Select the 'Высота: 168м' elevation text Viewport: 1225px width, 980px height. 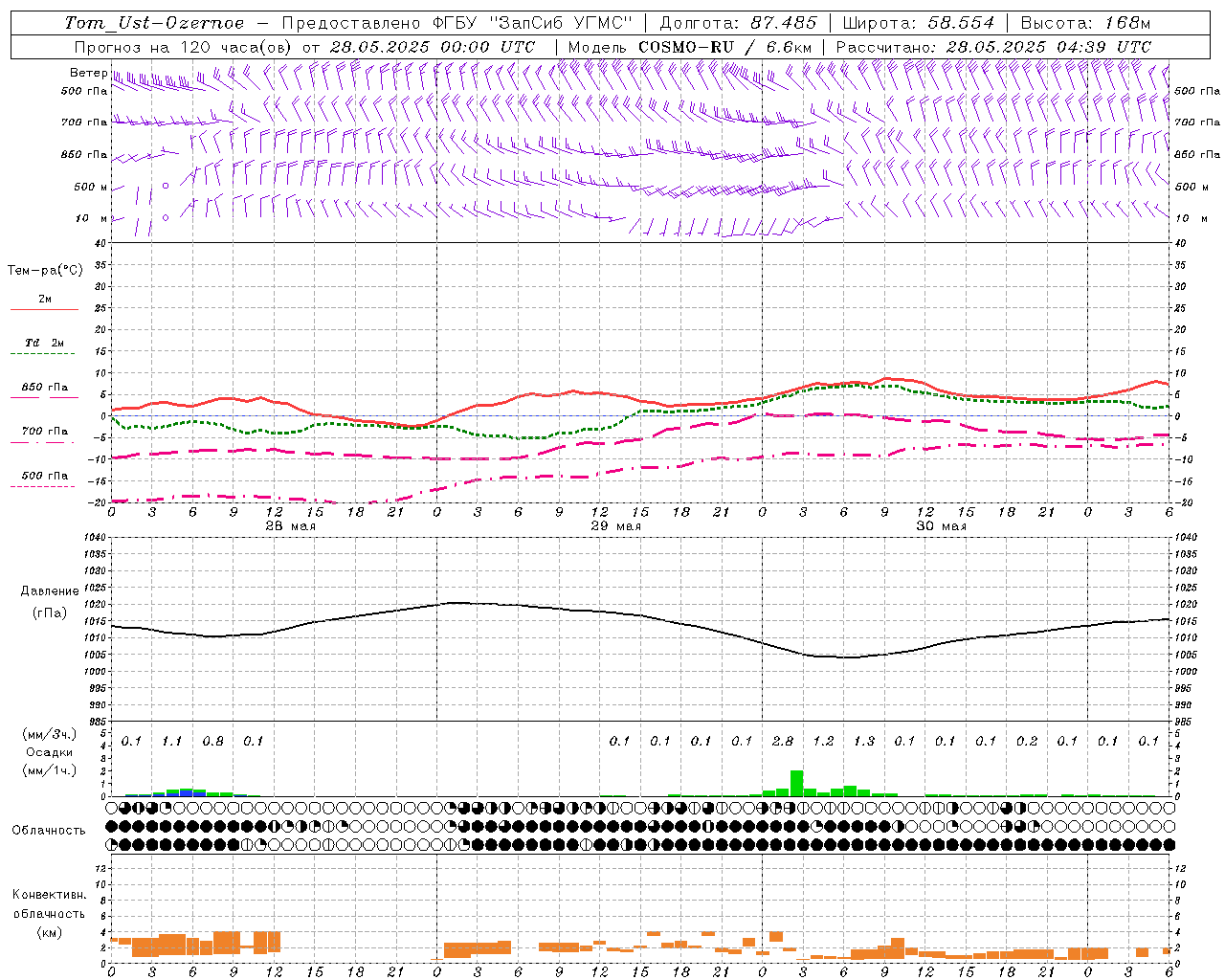point(1085,23)
